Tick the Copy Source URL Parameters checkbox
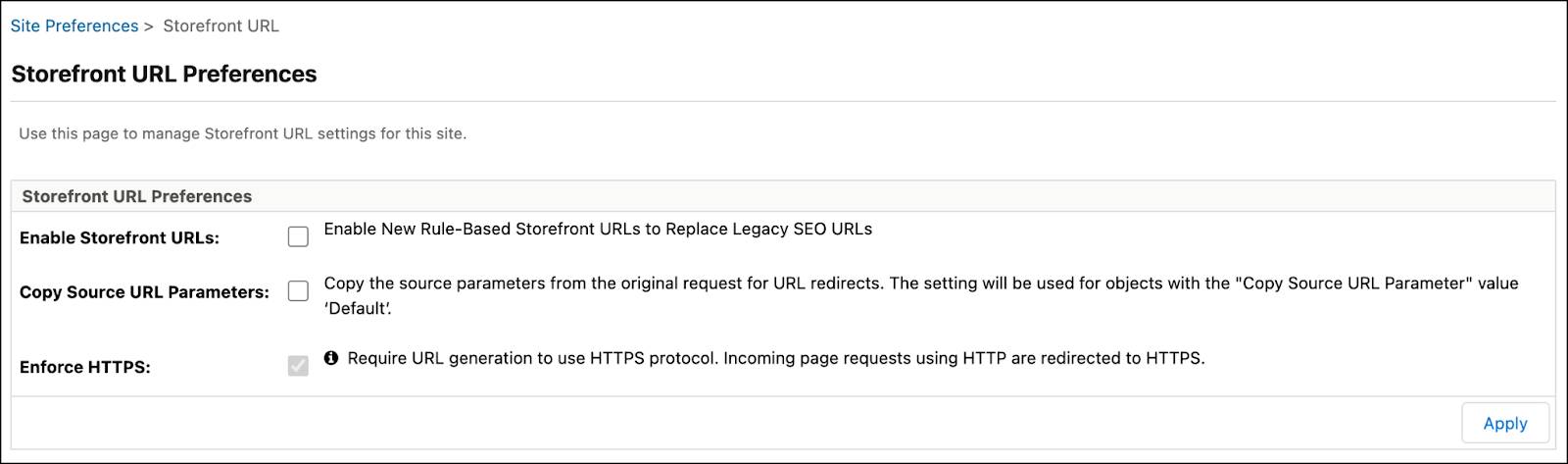The image size is (1568, 464). 298,290
